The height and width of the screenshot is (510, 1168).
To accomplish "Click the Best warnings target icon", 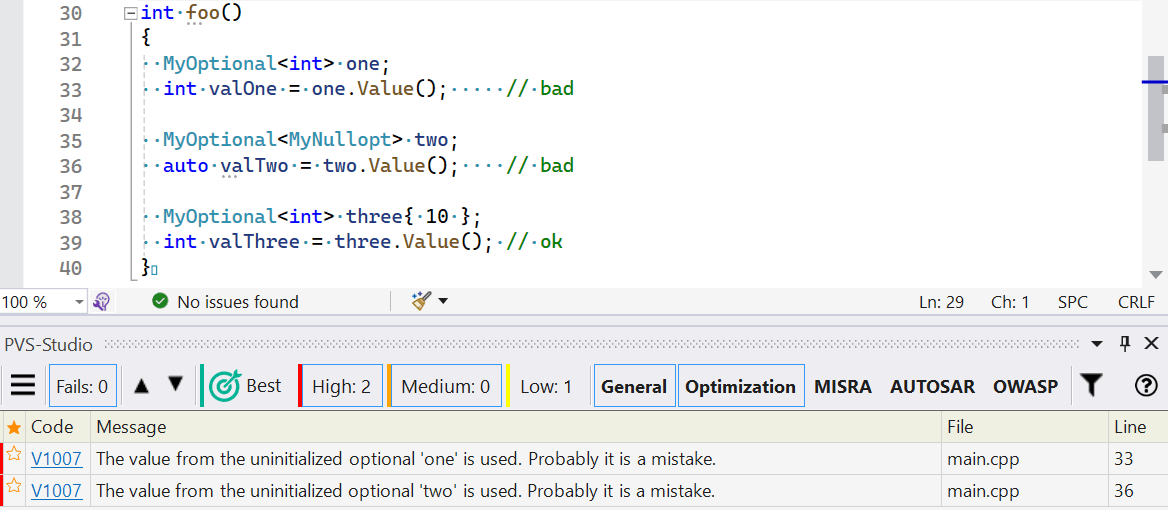I will 227,386.
